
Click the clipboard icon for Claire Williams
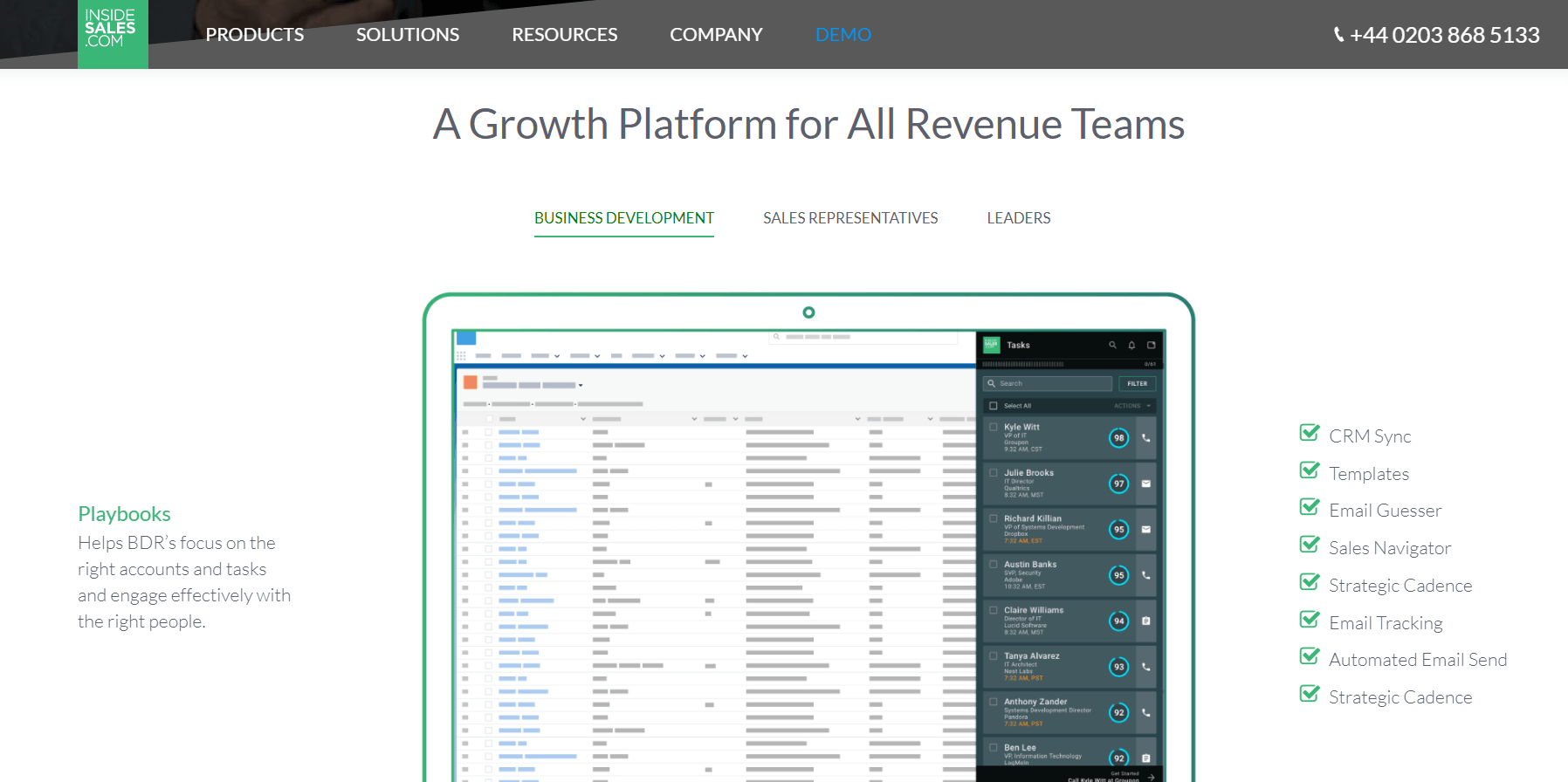(x=1146, y=621)
